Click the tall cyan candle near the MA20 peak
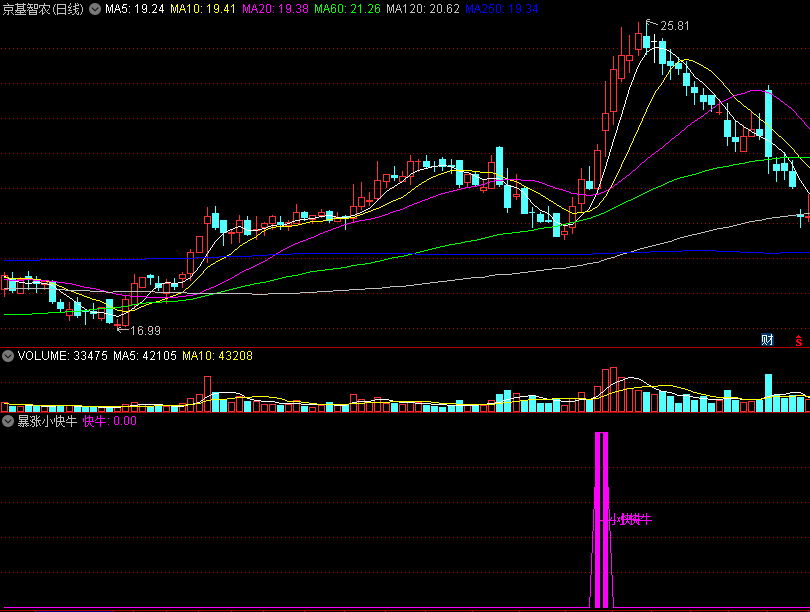Viewport: 810px width, 612px height. point(768,124)
